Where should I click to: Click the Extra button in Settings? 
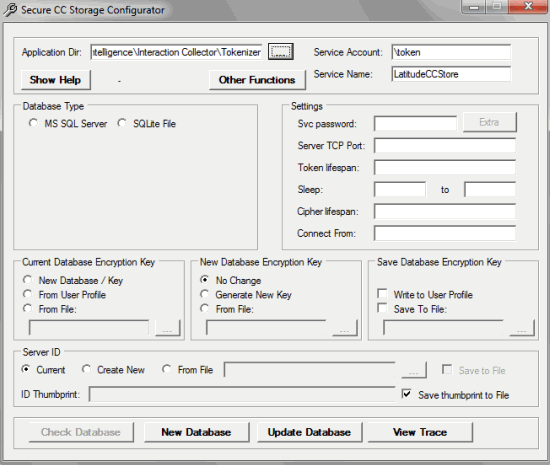489,122
